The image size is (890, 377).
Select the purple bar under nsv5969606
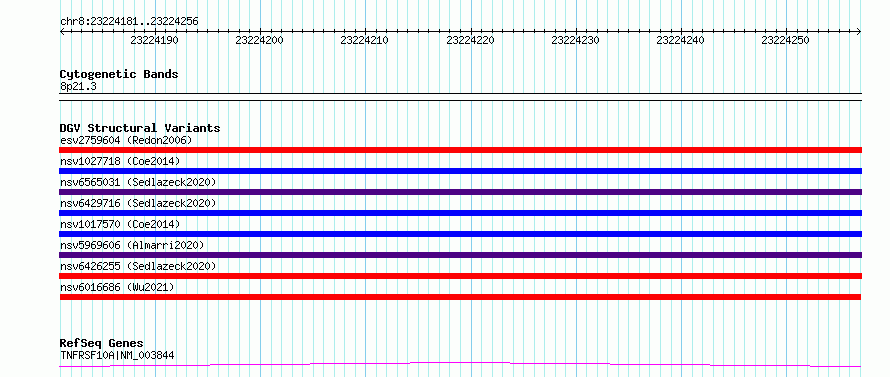(460, 255)
